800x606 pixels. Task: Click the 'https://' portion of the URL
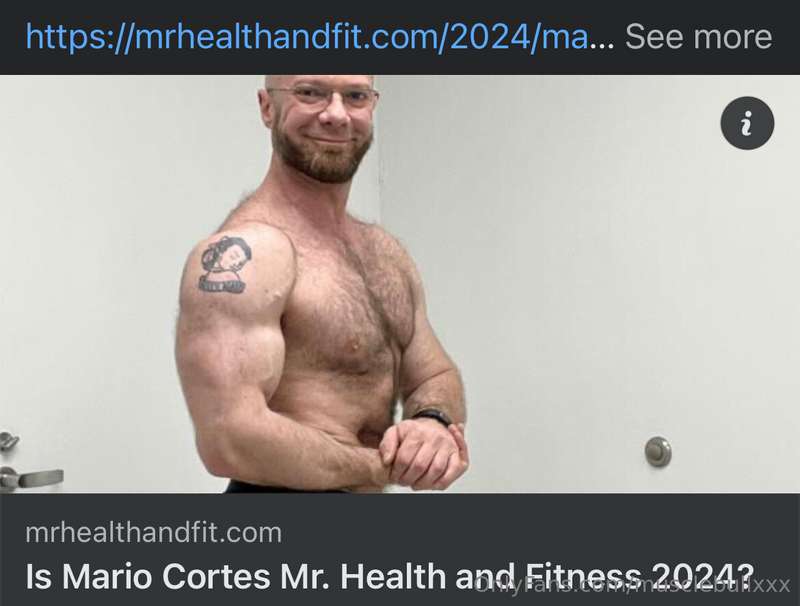pos(79,36)
